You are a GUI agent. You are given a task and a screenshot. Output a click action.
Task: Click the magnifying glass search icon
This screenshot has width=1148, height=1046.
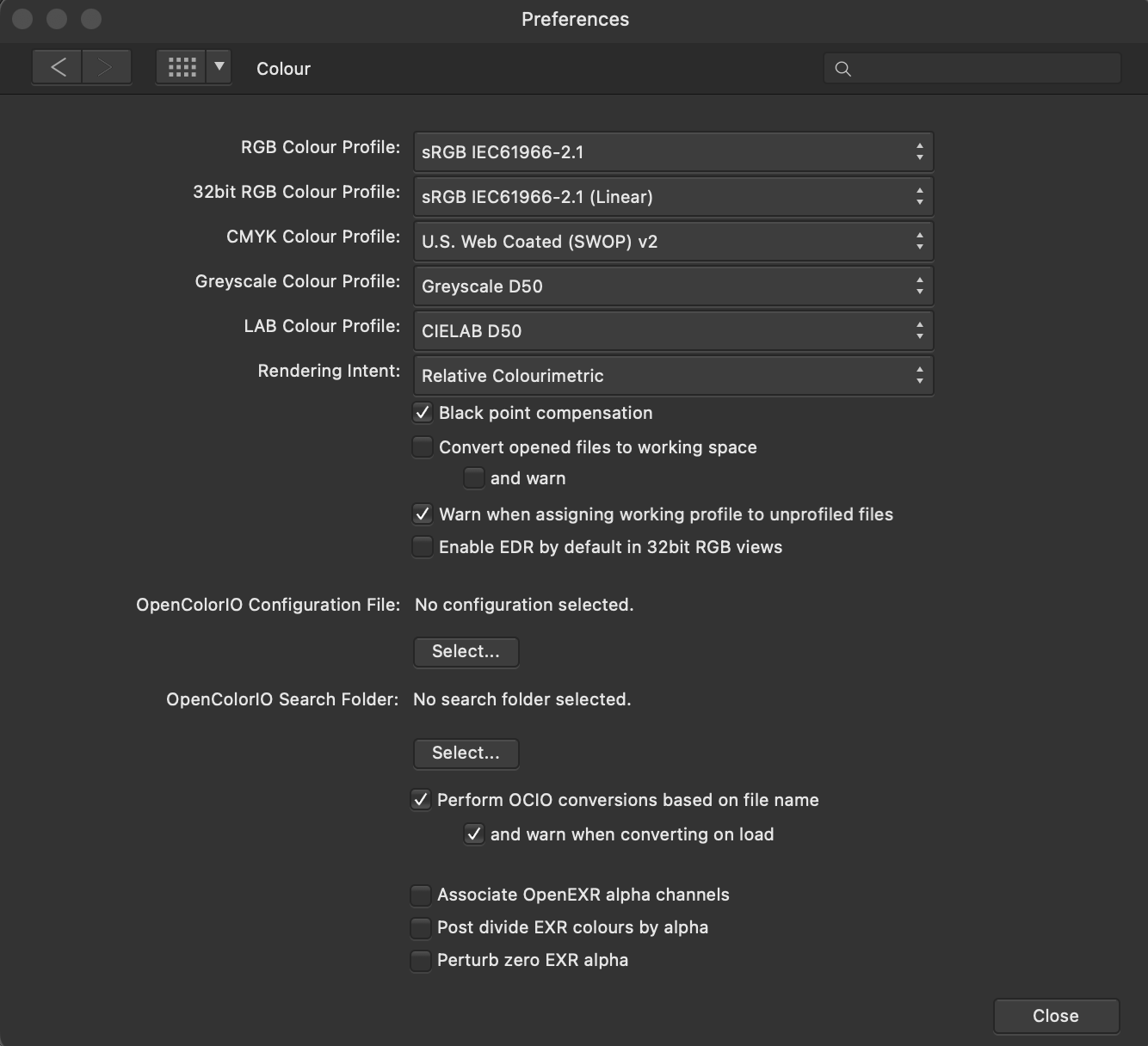coord(842,68)
